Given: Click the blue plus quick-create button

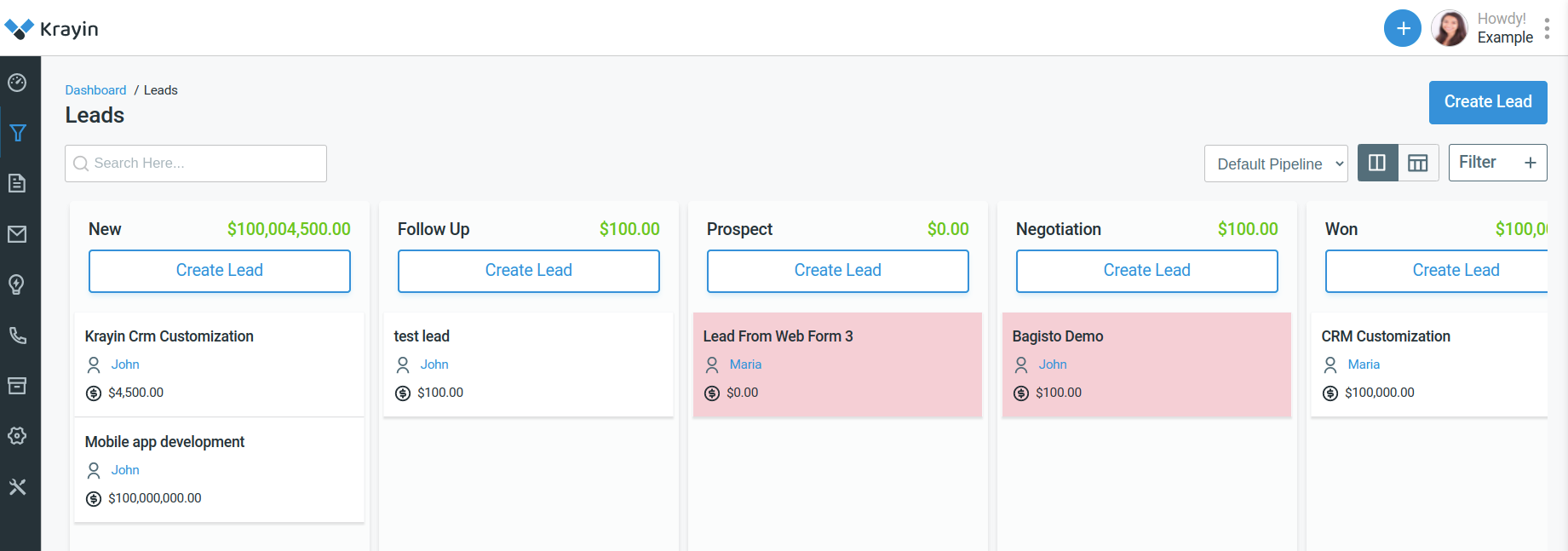Looking at the screenshot, I should point(1402,29).
